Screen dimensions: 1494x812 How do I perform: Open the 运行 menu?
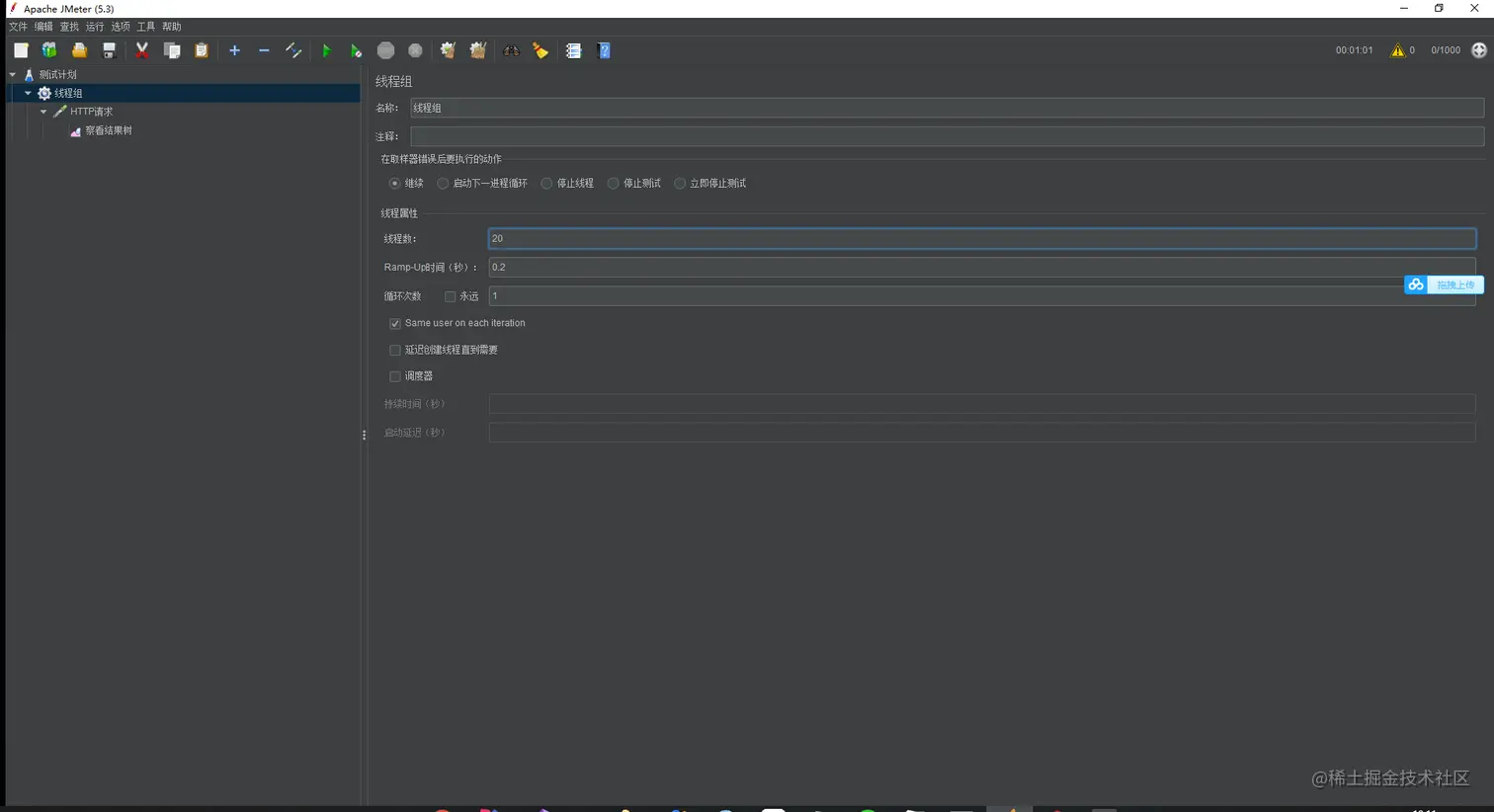[95, 27]
